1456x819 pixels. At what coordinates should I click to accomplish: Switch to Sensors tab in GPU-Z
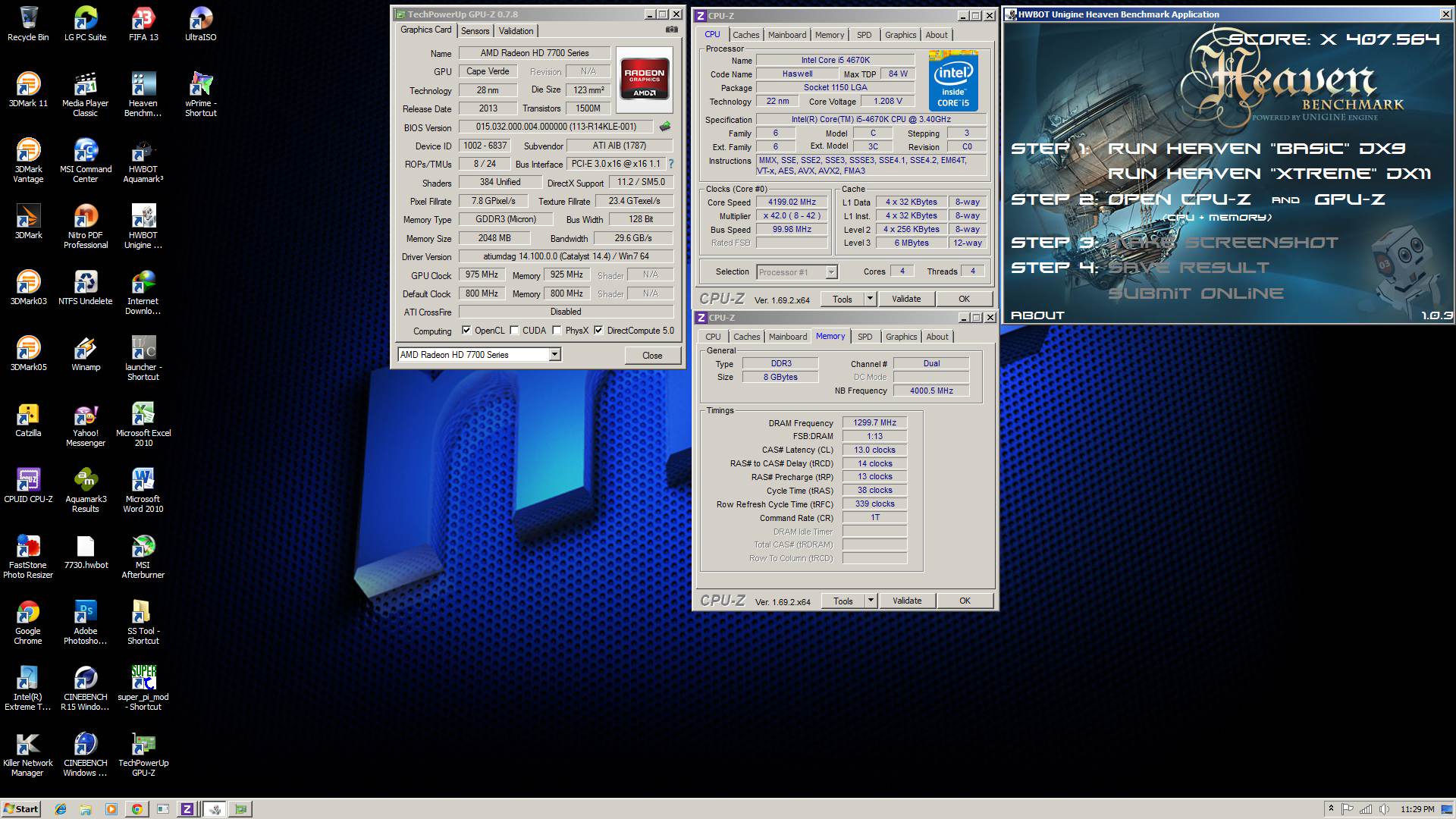pyautogui.click(x=475, y=31)
